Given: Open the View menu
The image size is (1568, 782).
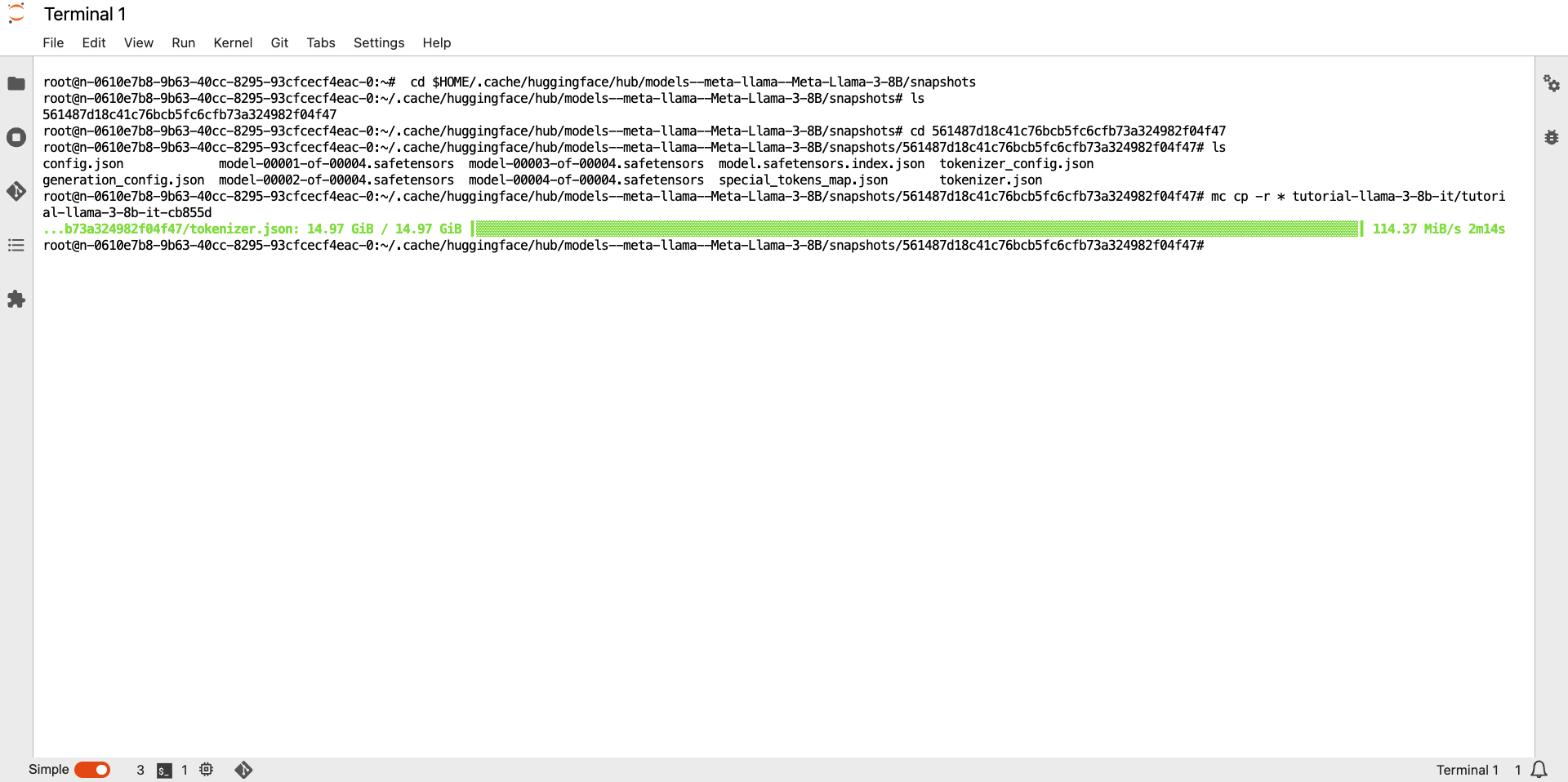Looking at the screenshot, I should (x=139, y=42).
